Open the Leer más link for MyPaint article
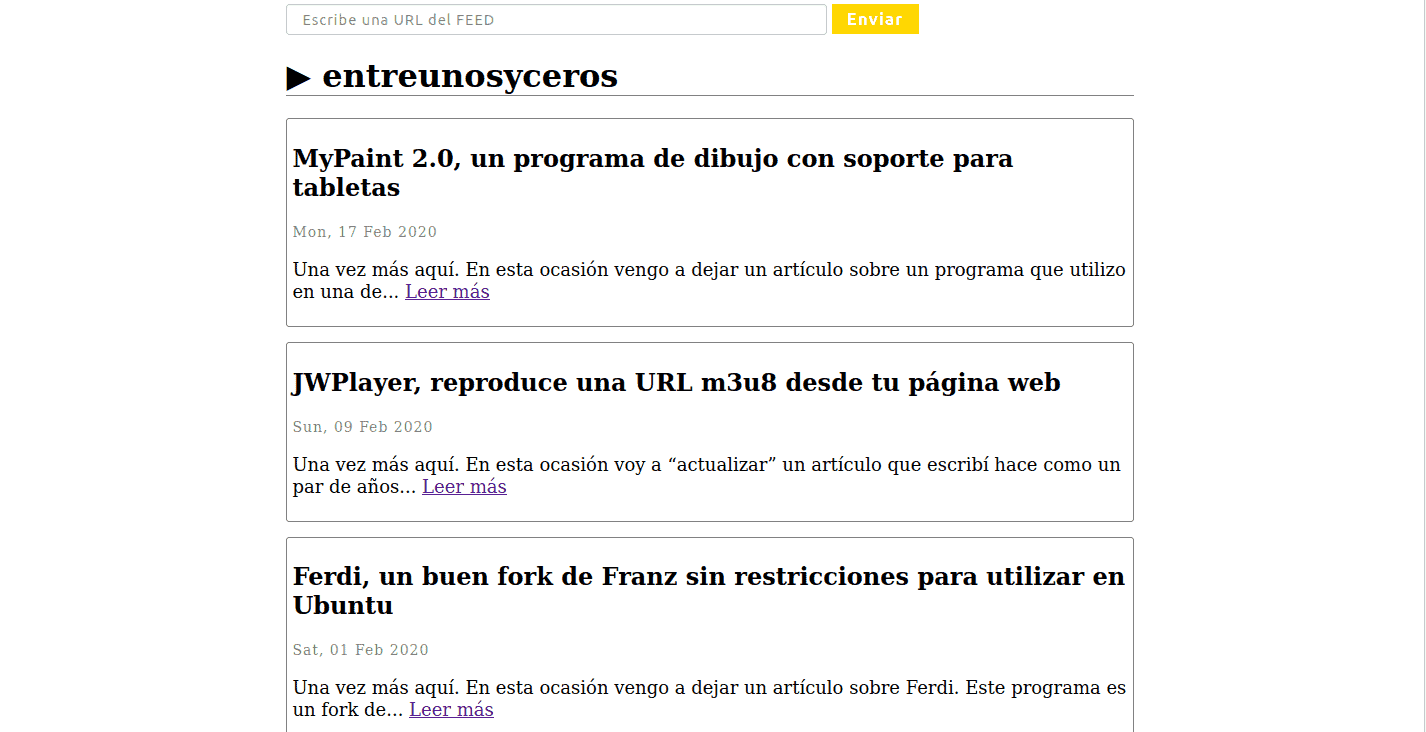This screenshot has height=732, width=1426. (x=447, y=291)
